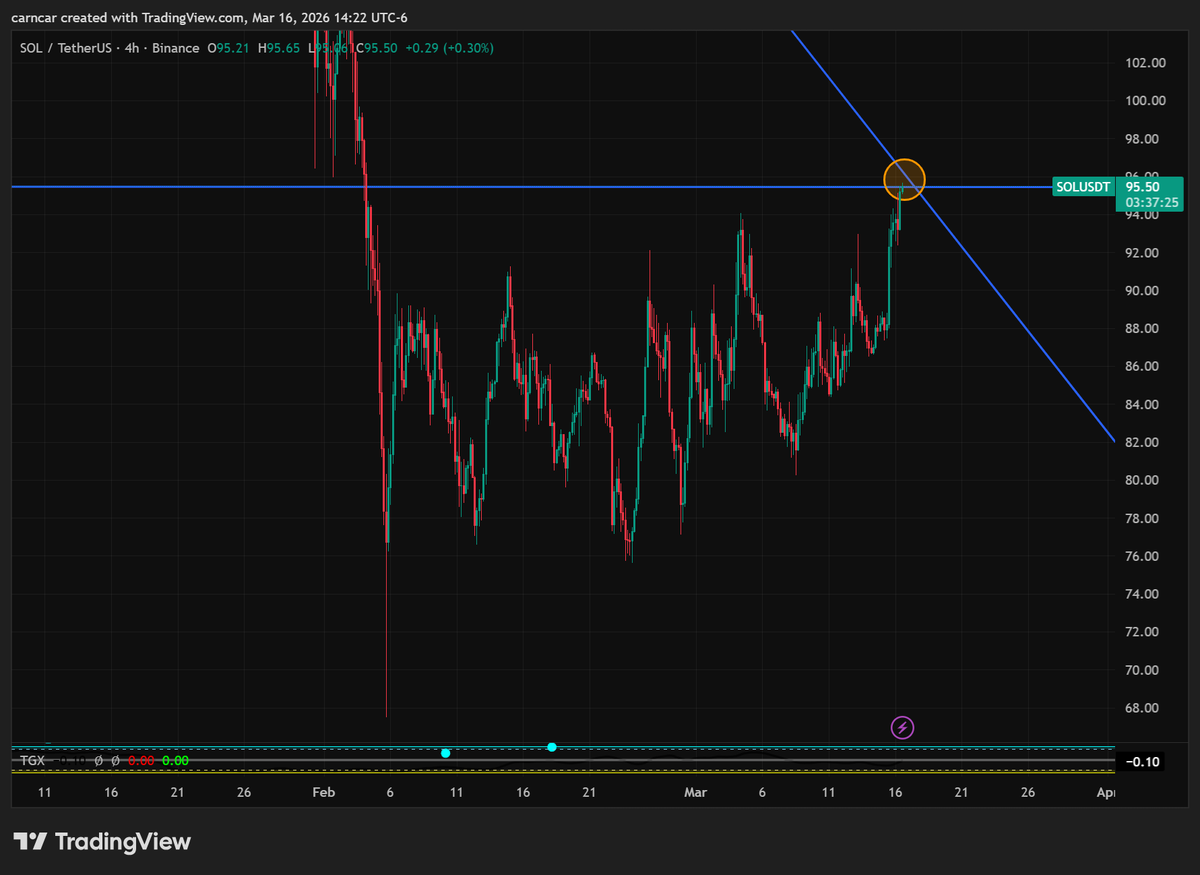Click the SOLUSDT symbol price label
Image resolution: width=1200 pixels, height=875 pixels.
[1084, 187]
